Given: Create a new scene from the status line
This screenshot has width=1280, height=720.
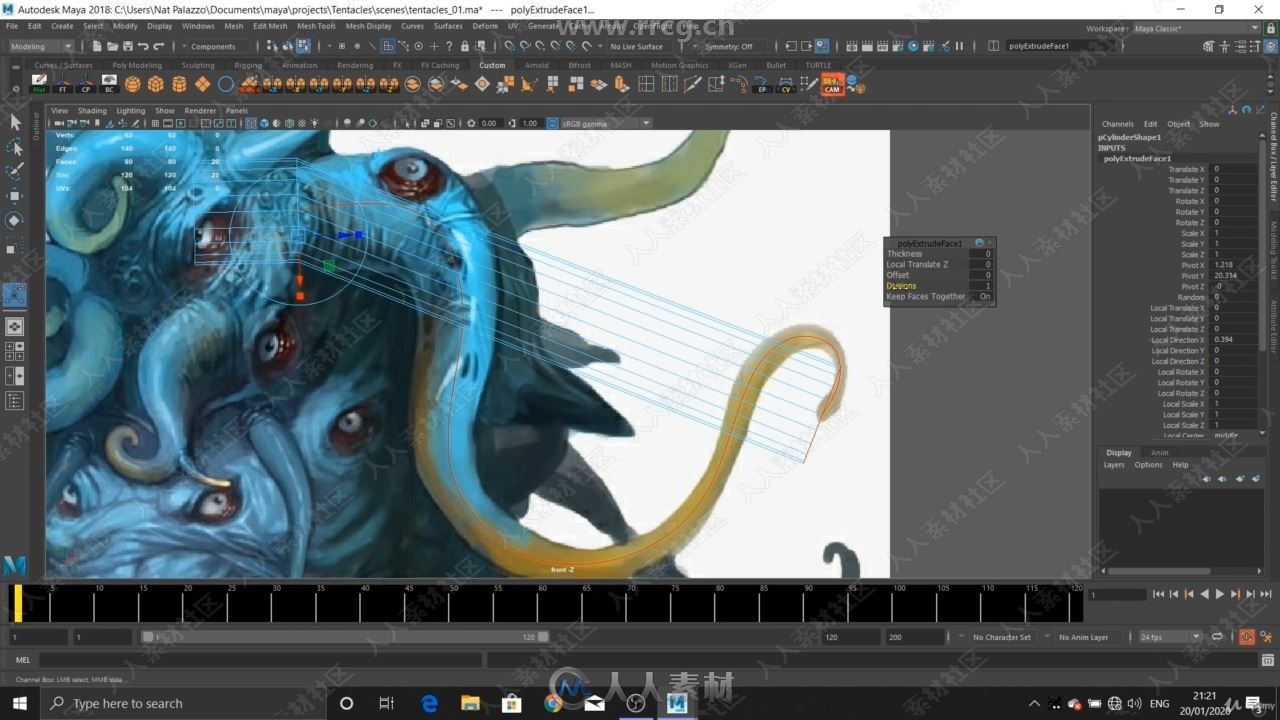Looking at the screenshot, I should 97,46.
